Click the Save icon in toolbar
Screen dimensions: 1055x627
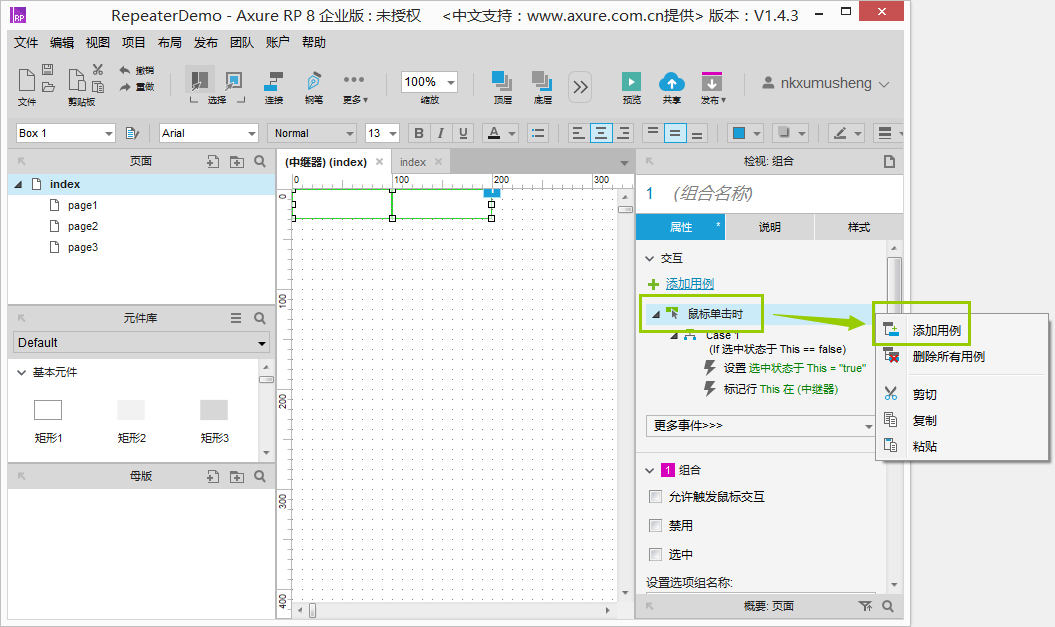(x=48, y=69)
